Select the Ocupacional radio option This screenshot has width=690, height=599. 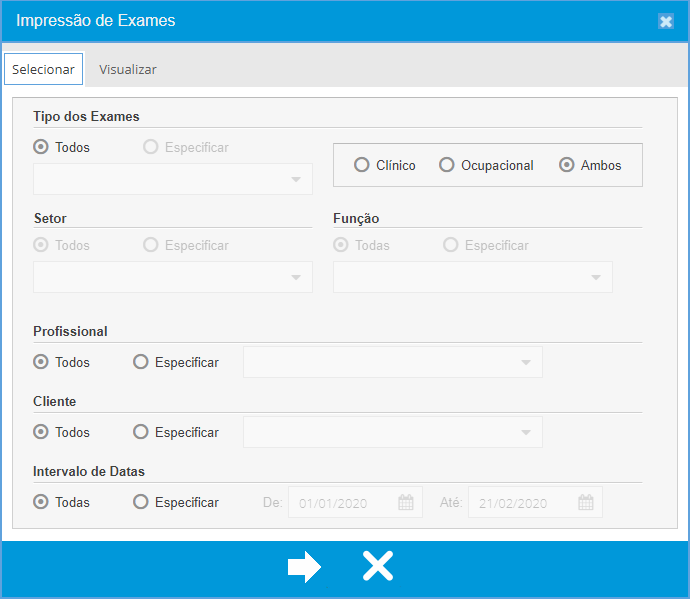point(447,165)
